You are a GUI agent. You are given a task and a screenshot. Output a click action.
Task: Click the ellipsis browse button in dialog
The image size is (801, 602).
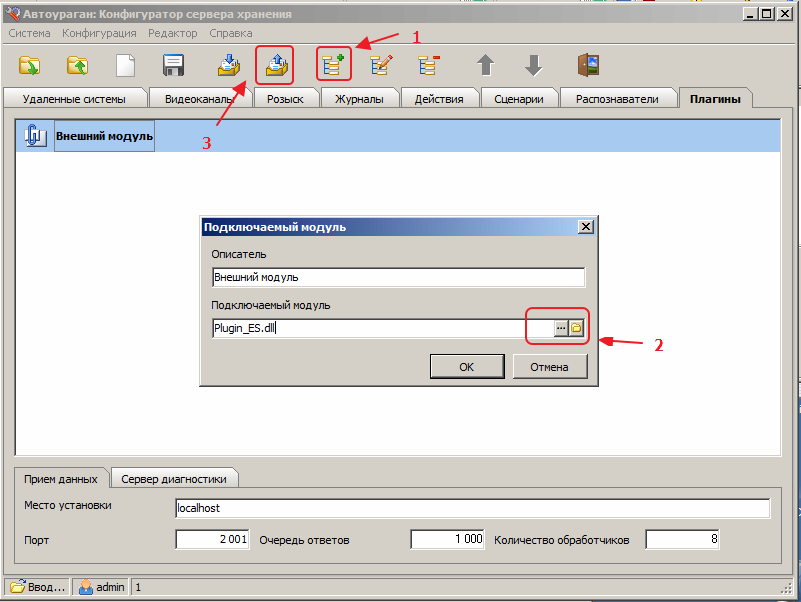[561, 328]
